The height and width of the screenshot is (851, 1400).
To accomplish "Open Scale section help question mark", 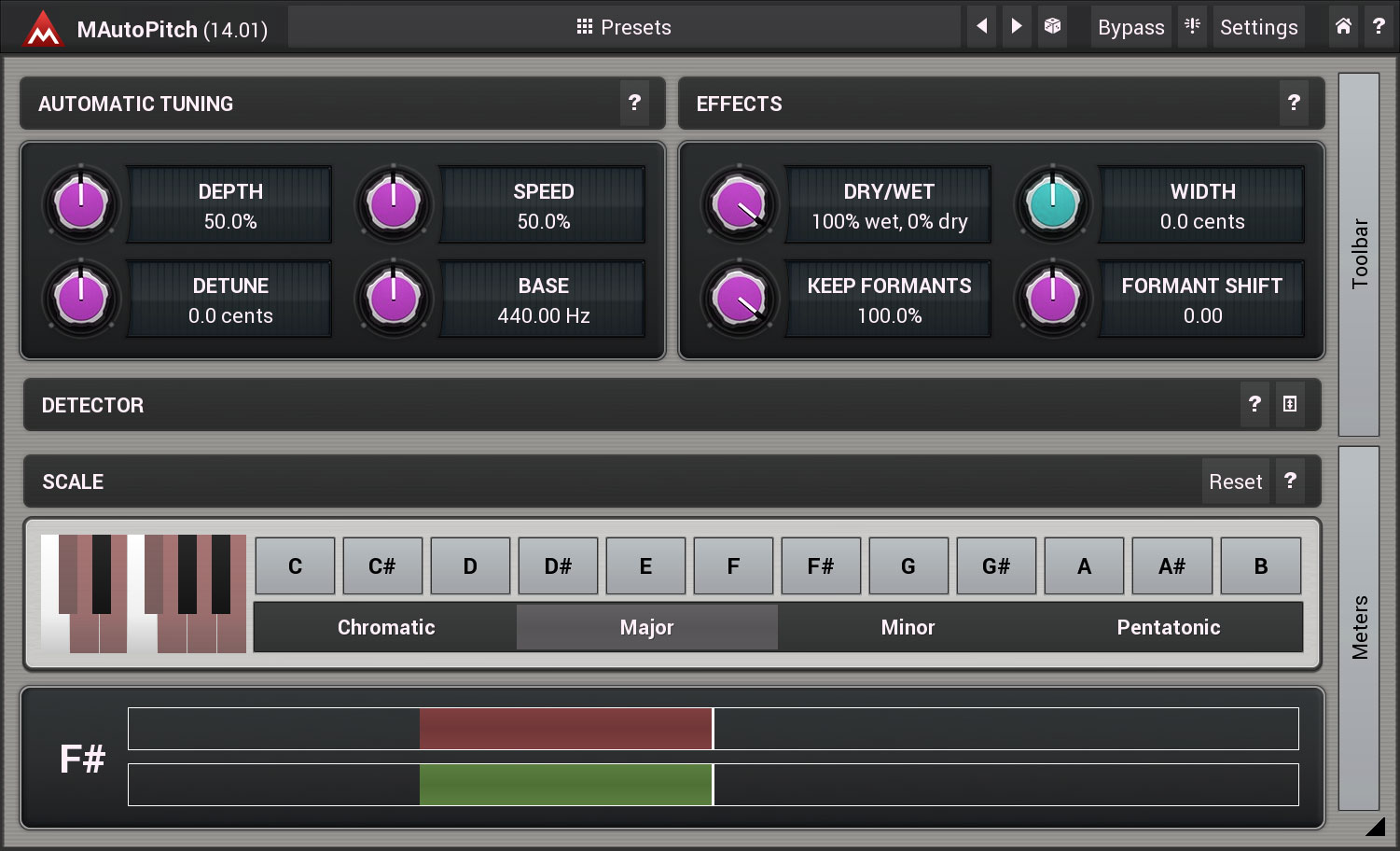I will pos(1290,481).
